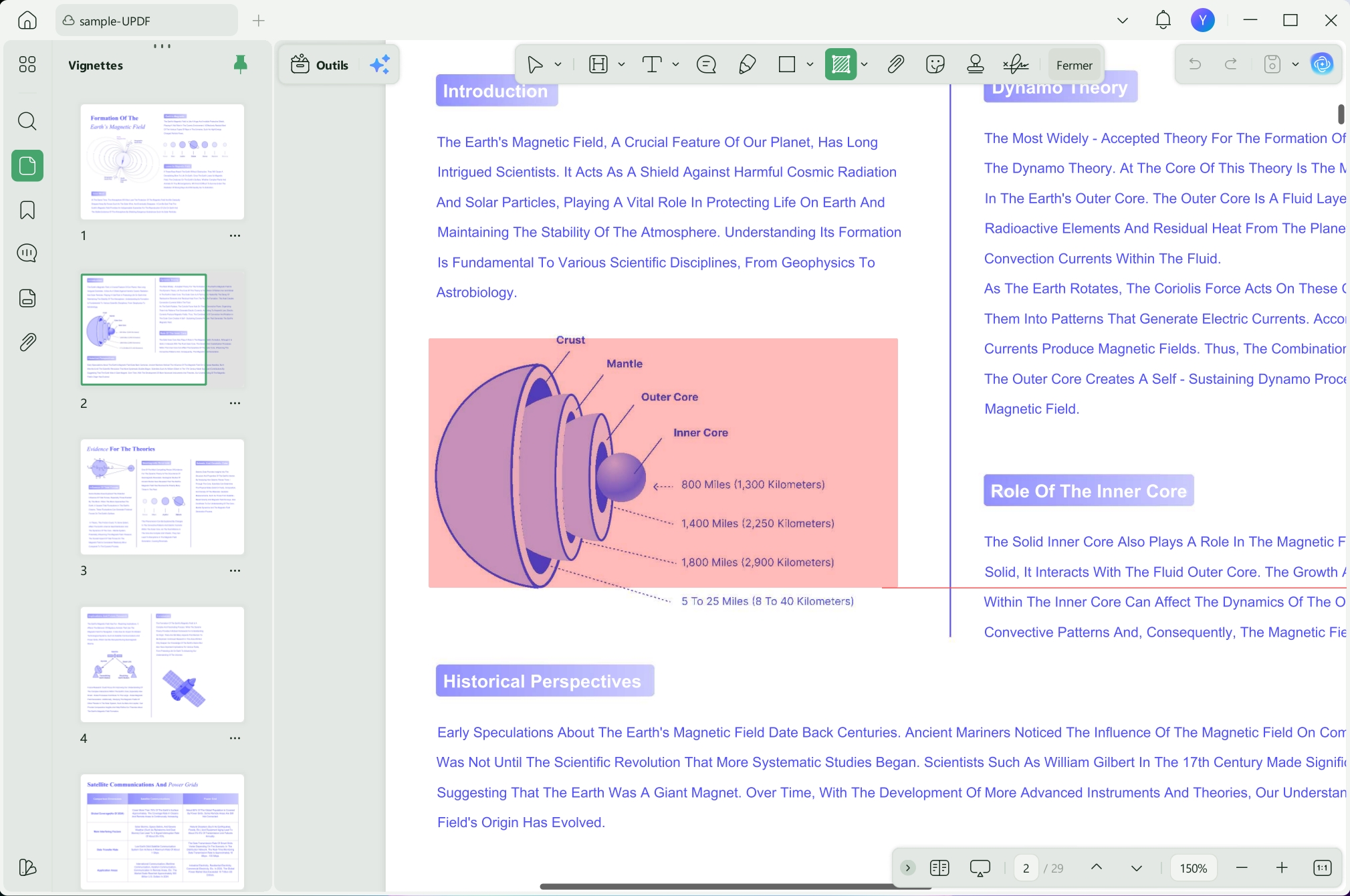The image size is (1350, 896).
Task: Open the attachments panel in sidebar
Action: (x=27, y=342)
